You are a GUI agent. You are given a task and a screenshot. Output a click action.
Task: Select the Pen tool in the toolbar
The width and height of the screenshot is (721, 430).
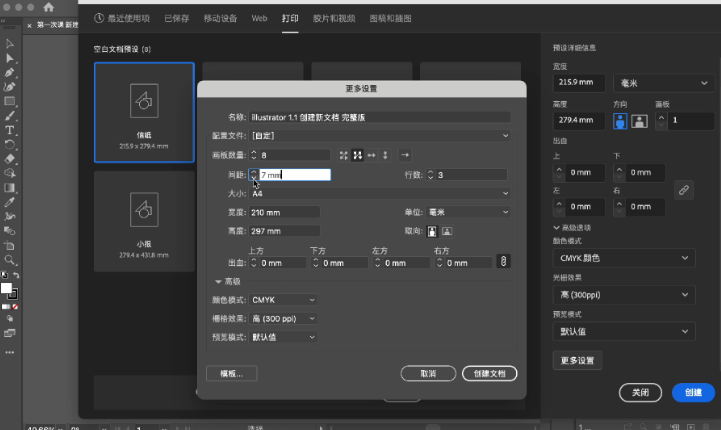[x=10, y=73]
